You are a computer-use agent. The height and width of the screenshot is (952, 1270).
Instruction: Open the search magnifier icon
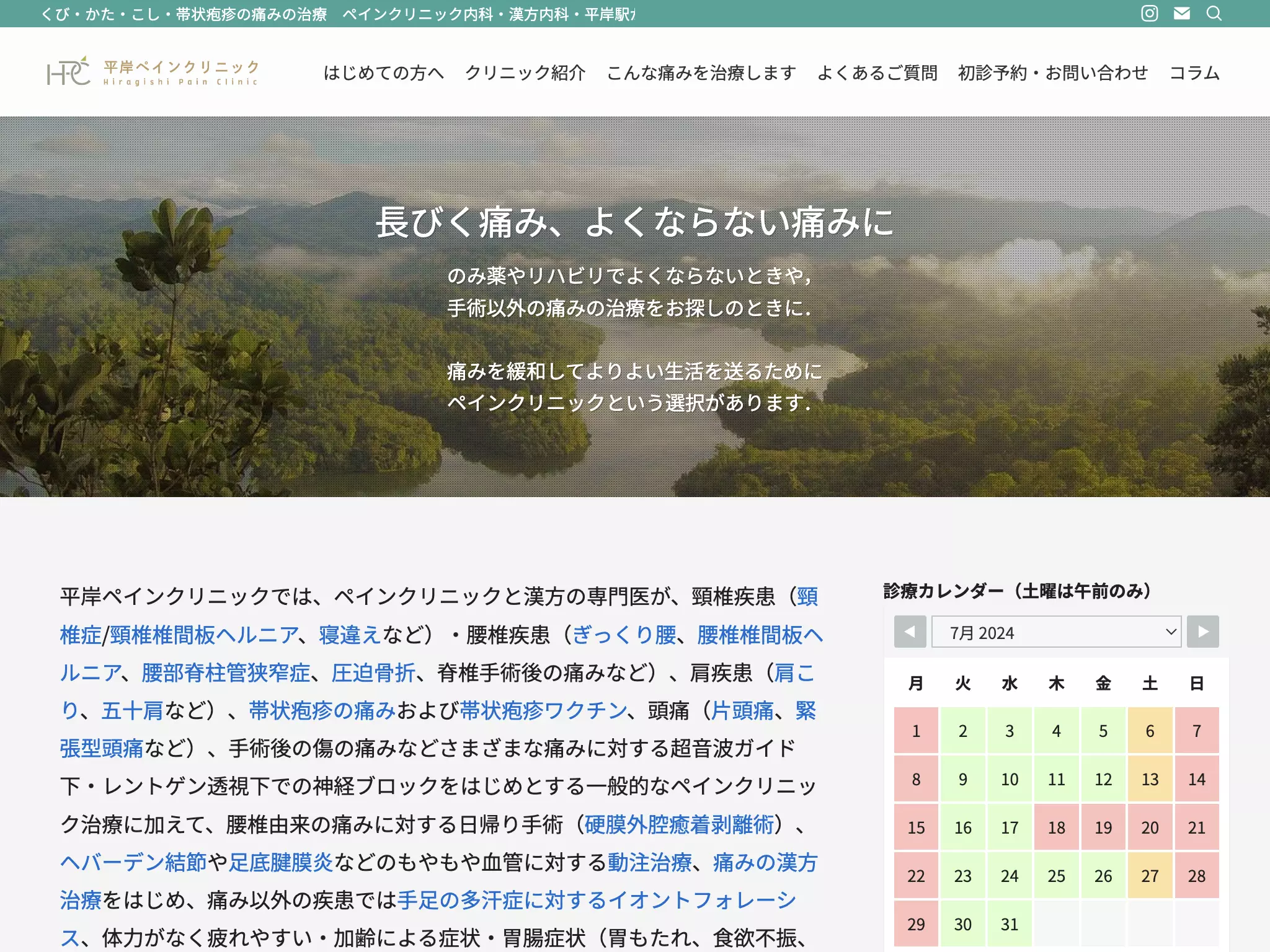click(x=1214, y=13)
